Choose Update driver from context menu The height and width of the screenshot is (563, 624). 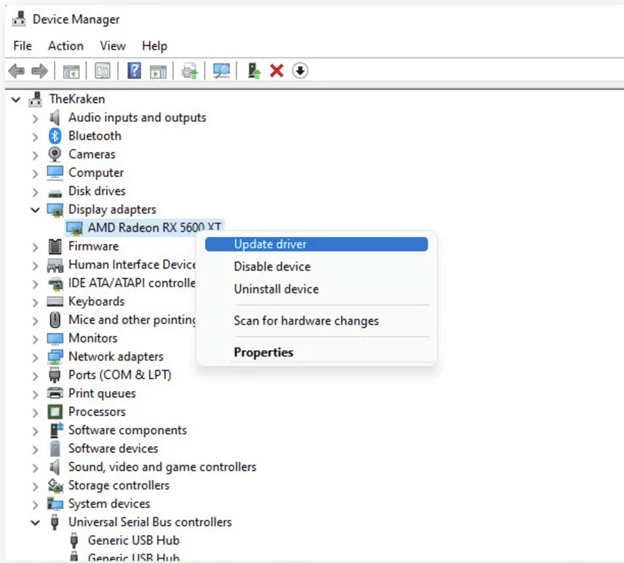[x=270, y=244]
